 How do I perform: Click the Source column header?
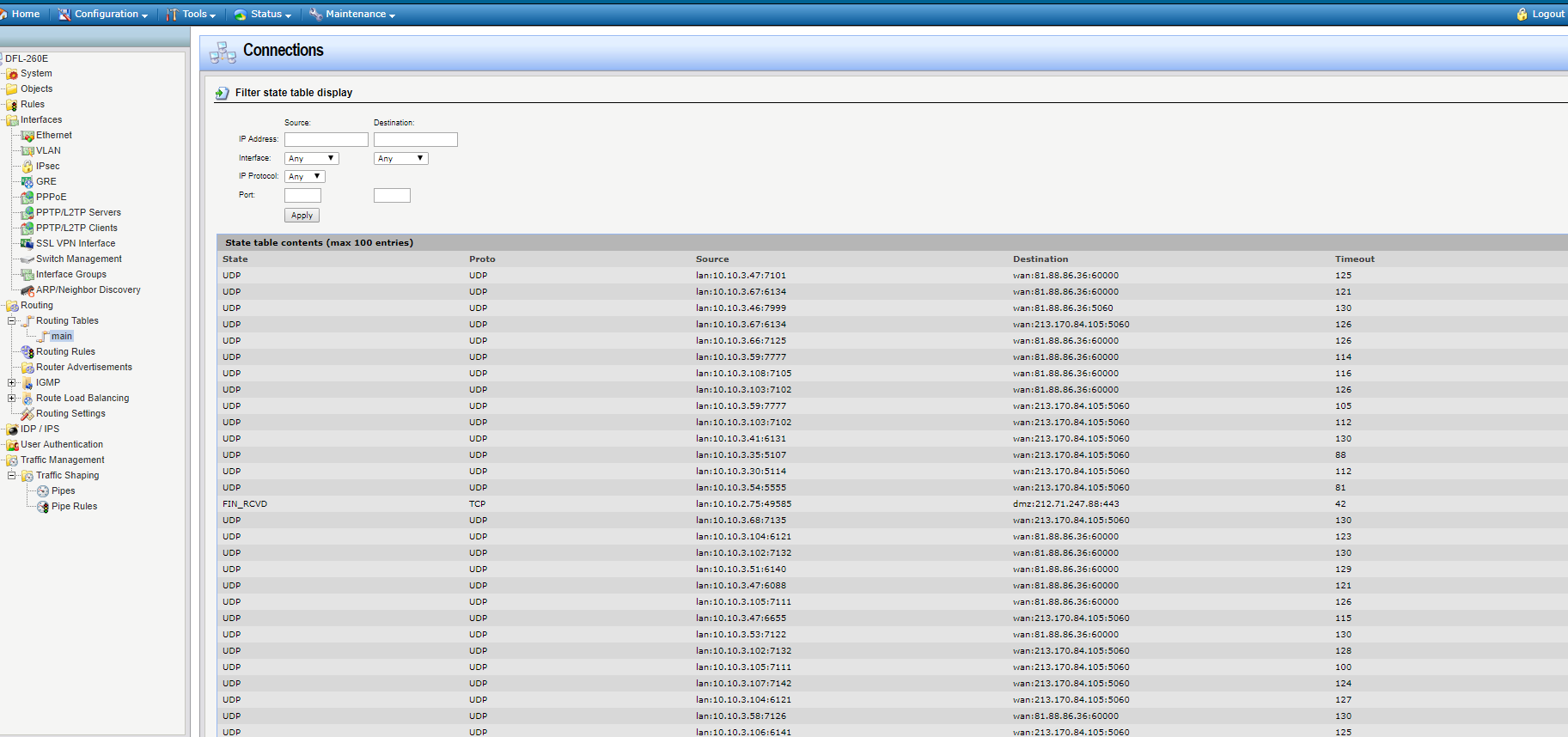coord(712,259)
